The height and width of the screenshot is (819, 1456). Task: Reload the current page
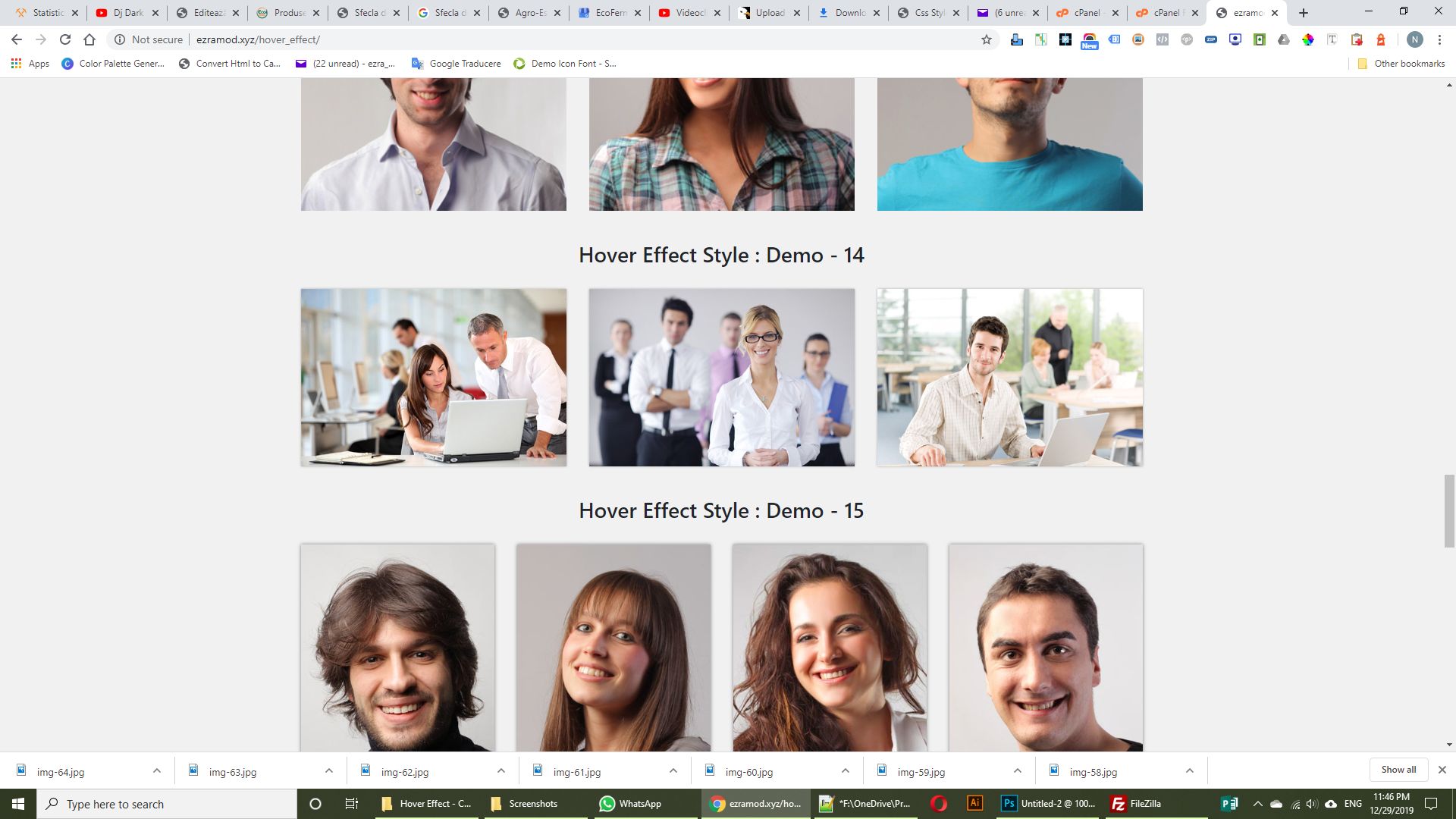click(x=65, y=39)
